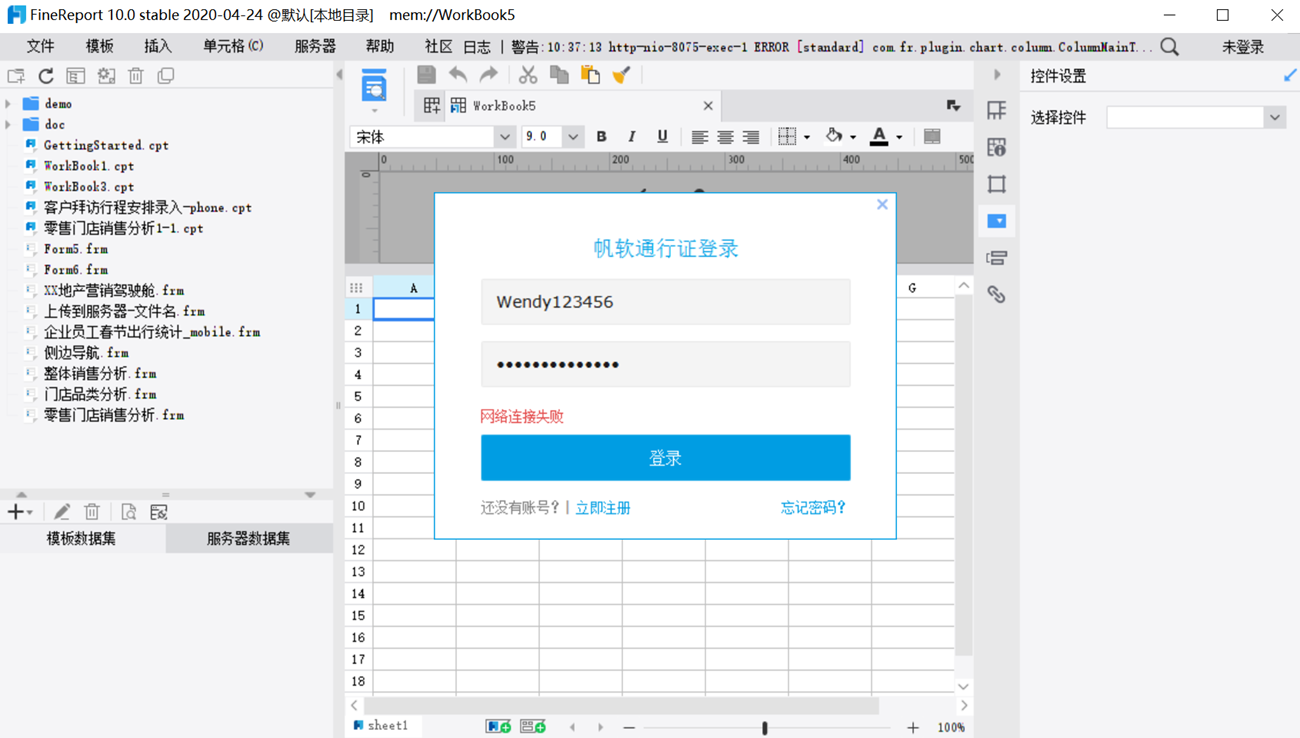Click the new folder icon in file panel
Screen dimensions: 1300x738
[x=16, y=76]
